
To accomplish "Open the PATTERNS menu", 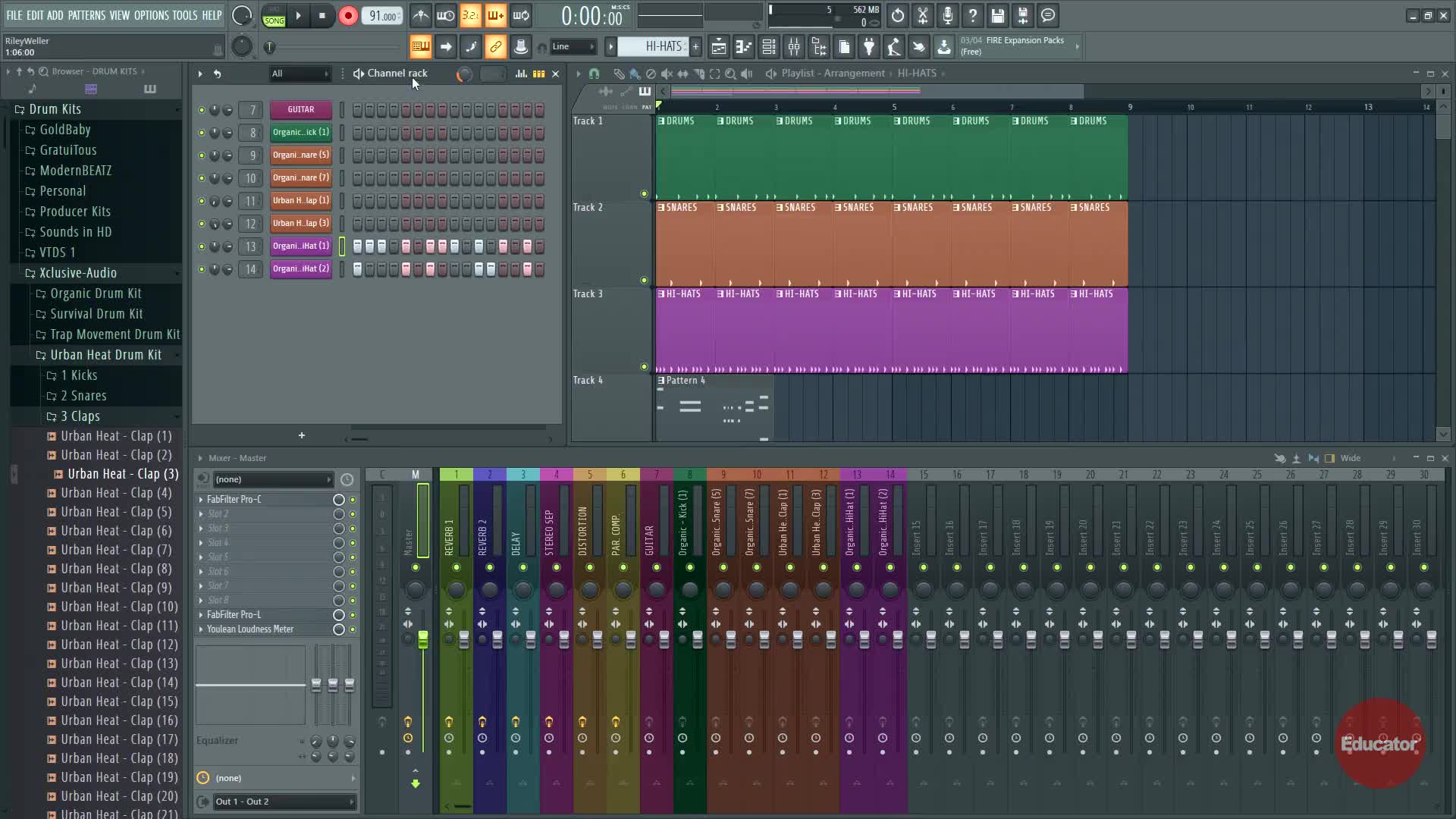I will click(x=86, y=15).
